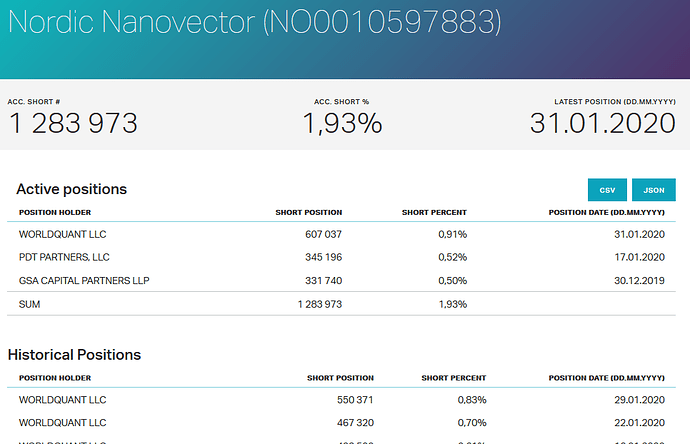
Task: Click the short percent 0,50%
Action: [452, 281]
